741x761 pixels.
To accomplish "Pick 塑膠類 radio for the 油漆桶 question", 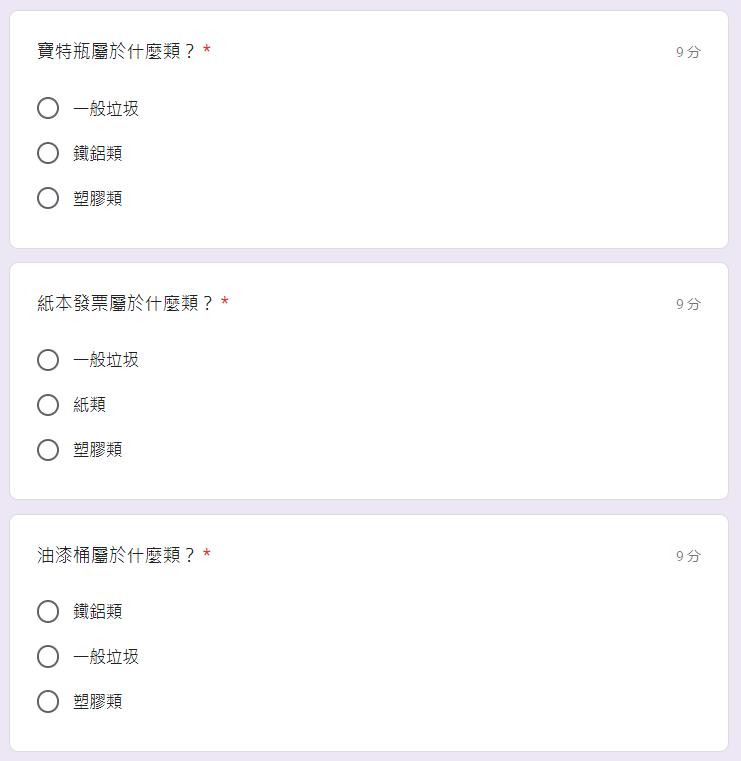I will (x=48, y=702).
